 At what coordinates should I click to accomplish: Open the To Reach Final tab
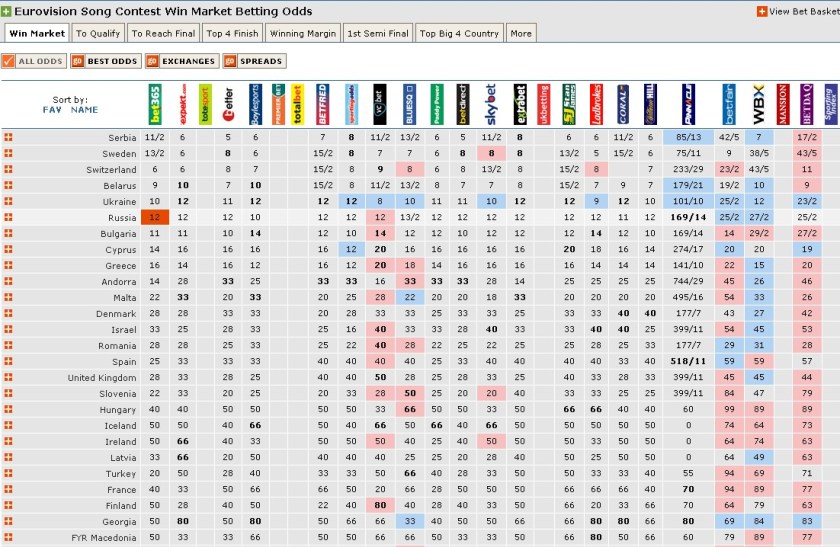163,33
